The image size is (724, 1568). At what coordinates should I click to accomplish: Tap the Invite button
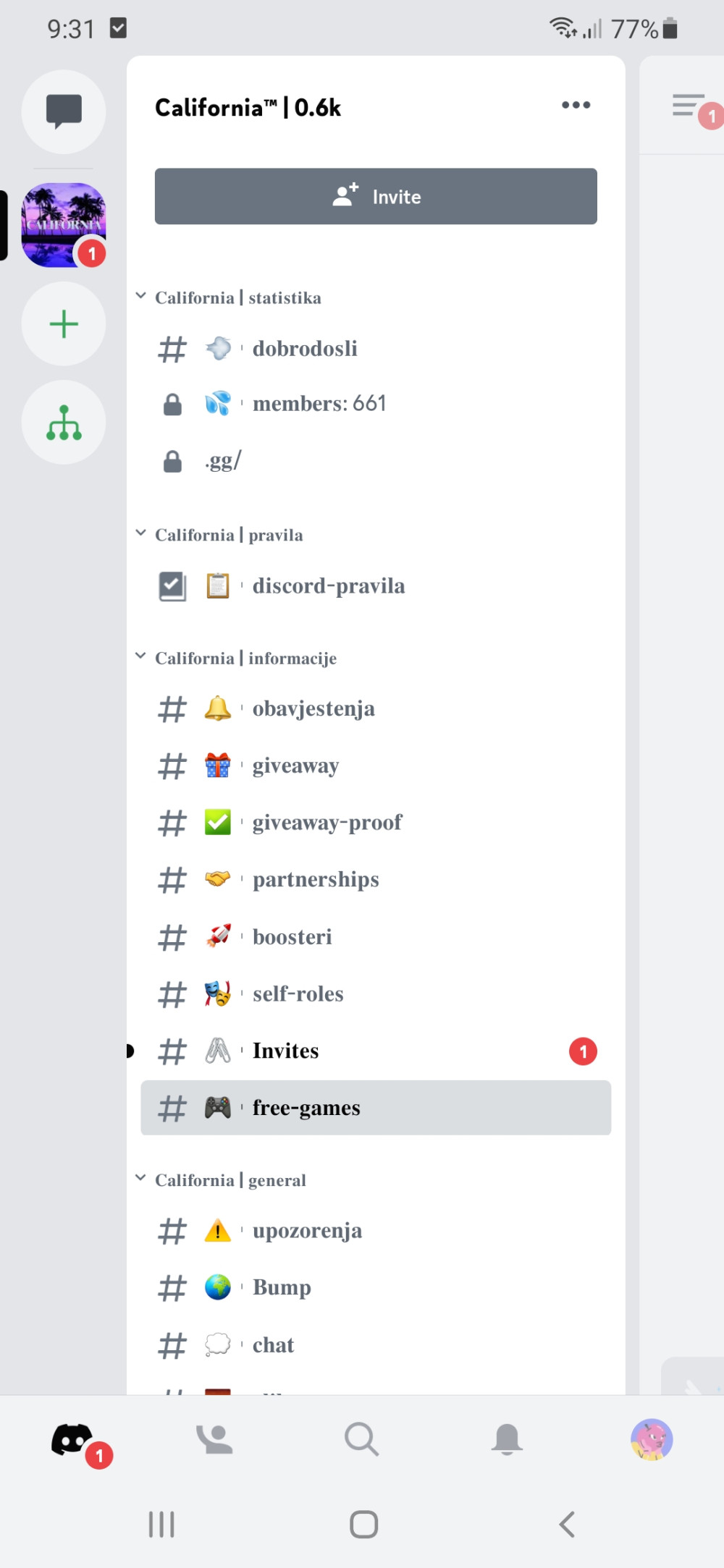(375, 196)
